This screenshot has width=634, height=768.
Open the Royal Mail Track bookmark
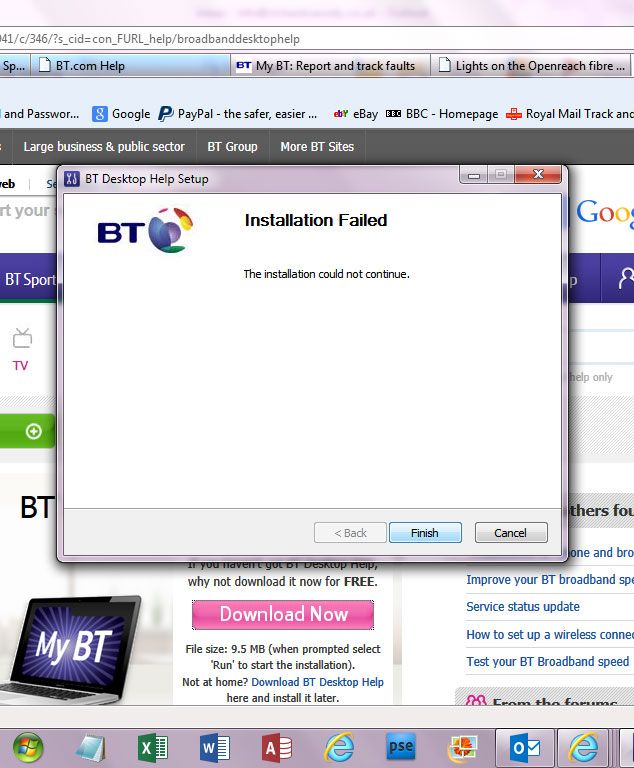570,114
